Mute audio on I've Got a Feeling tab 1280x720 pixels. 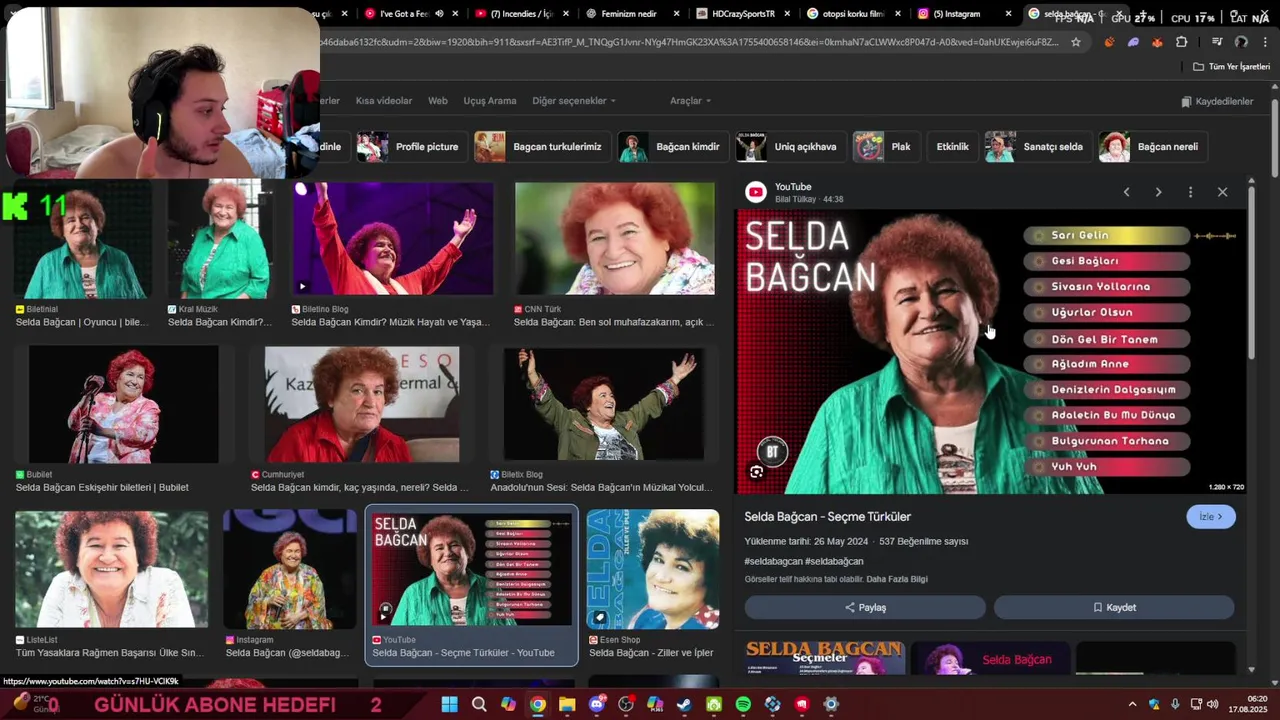[438, 14]
